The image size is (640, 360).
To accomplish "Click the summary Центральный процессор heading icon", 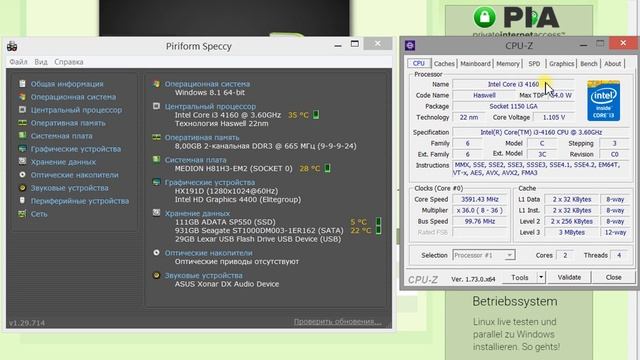I will click(x=156, y=106).
